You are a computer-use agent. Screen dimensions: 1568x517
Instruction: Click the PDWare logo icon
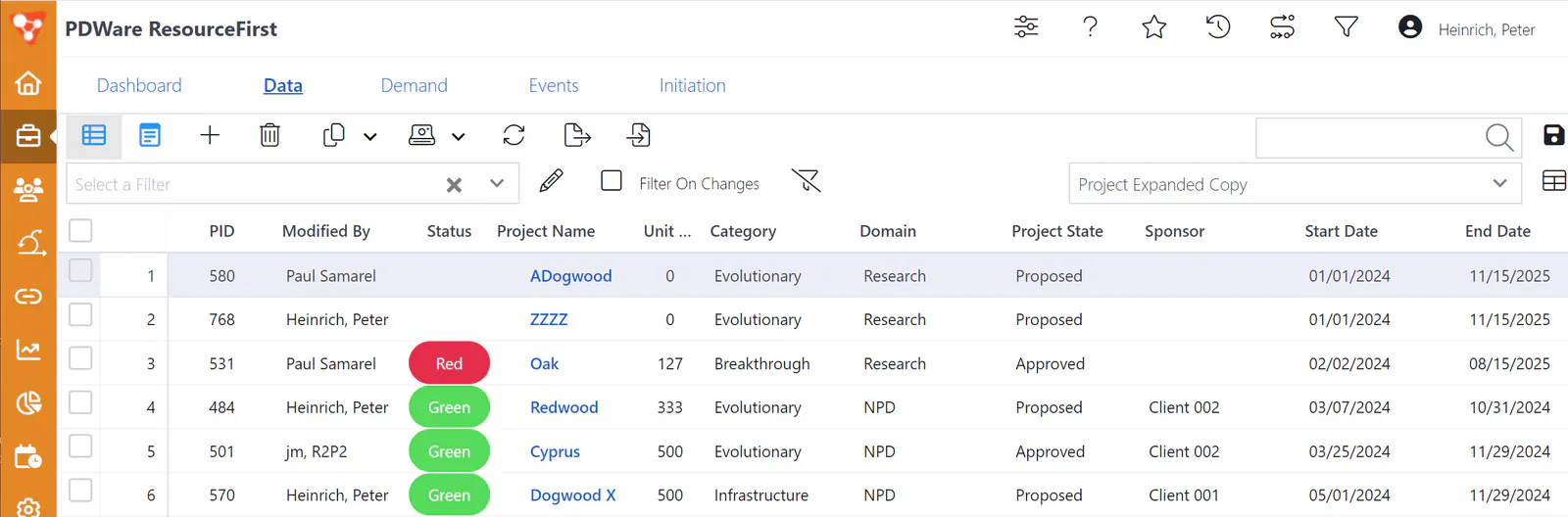[x=27, y=26]
